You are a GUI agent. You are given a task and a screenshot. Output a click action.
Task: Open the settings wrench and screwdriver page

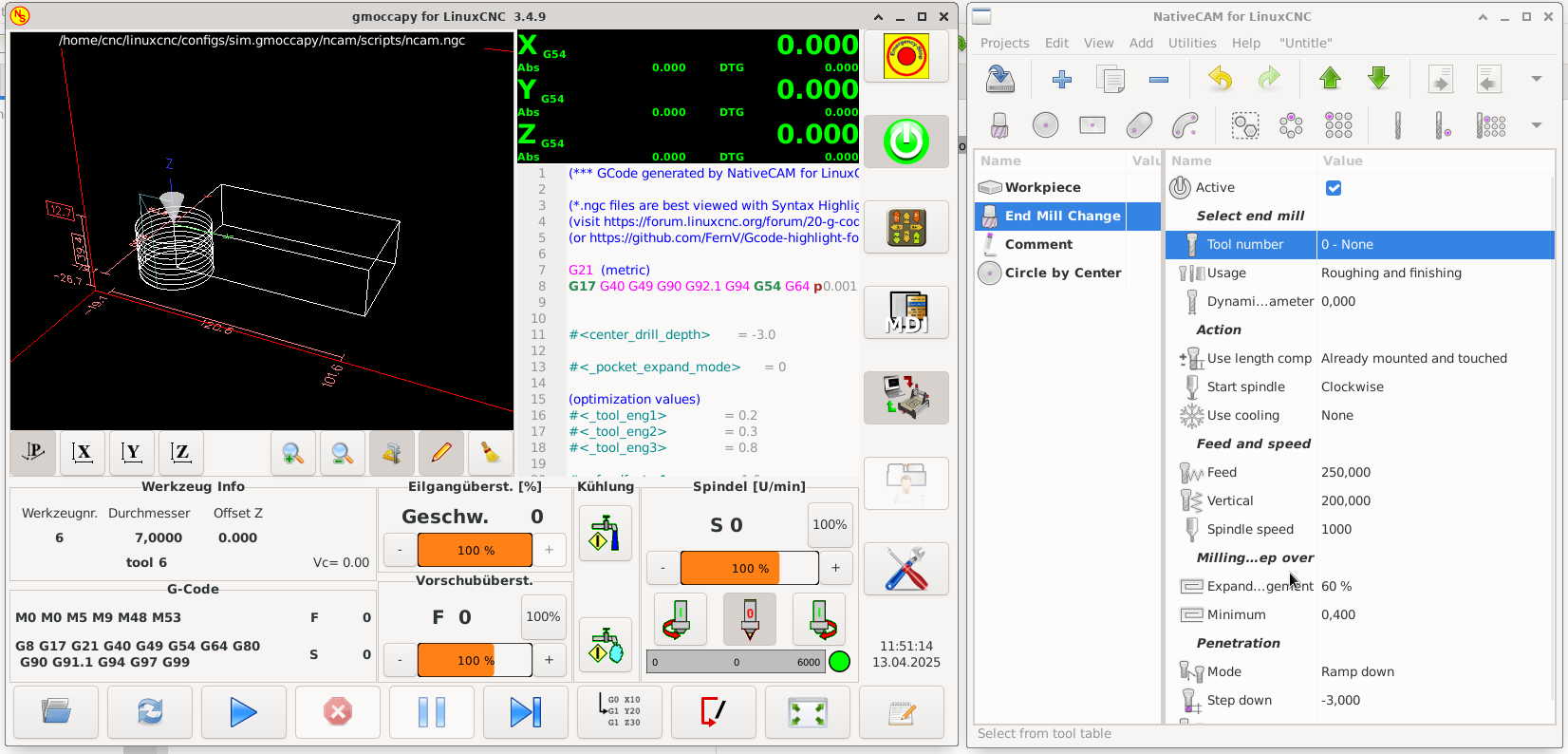click(x=906, y=569)
